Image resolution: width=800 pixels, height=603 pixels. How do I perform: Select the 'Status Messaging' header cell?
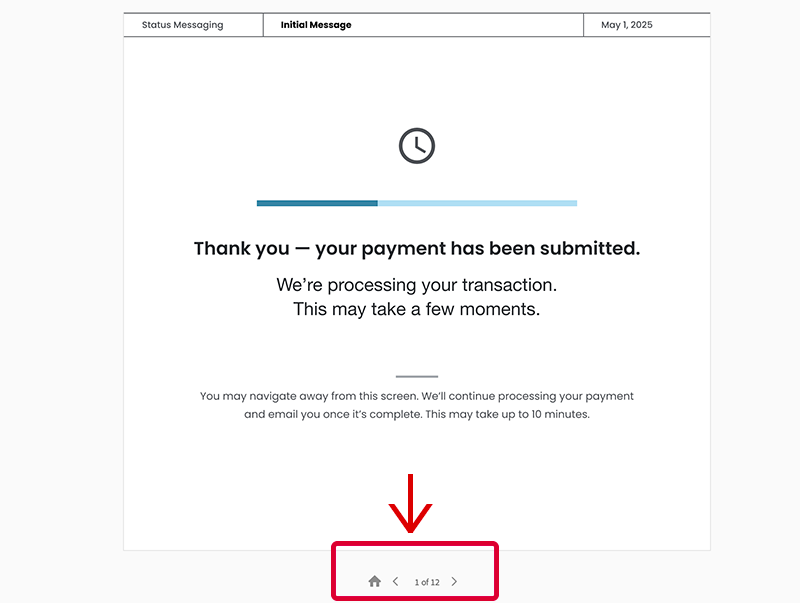(x=183, y=25)
